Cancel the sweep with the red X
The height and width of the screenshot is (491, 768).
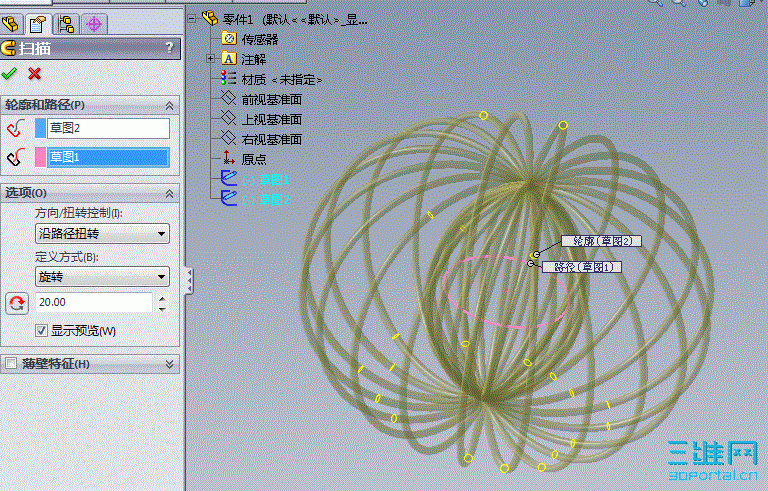coord(34,74)
